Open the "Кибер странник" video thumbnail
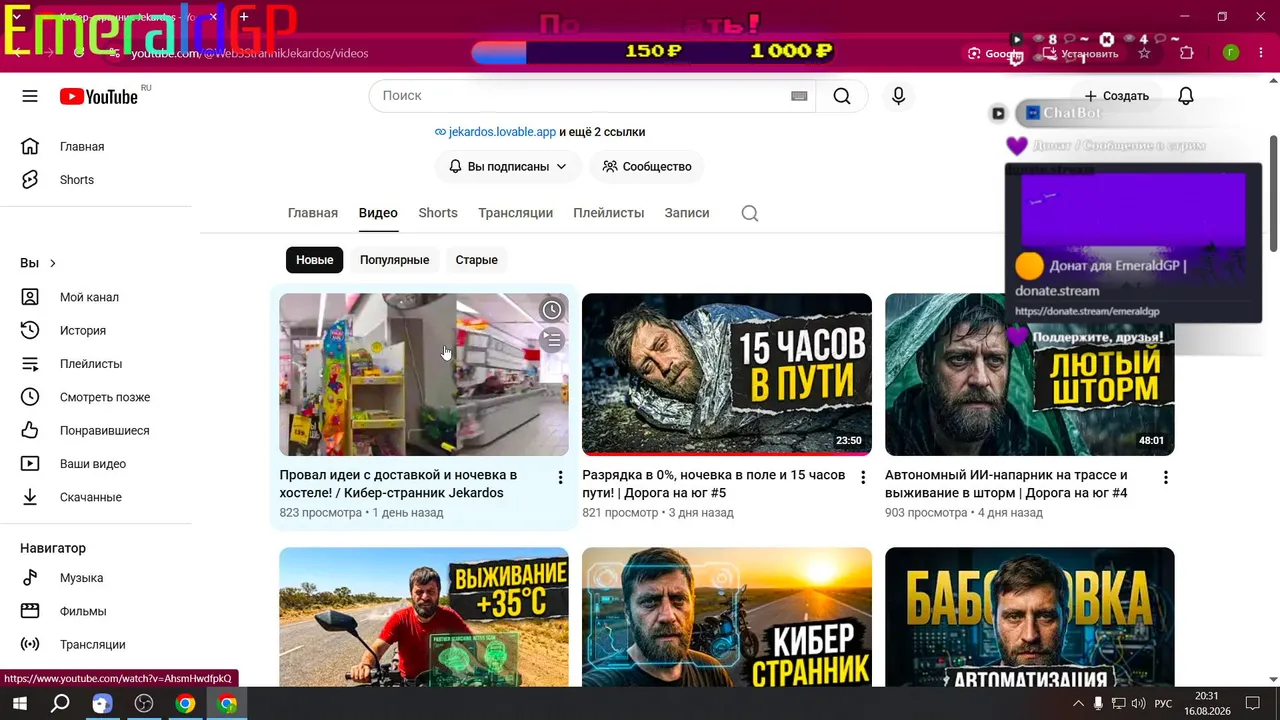The height and width of the screenshot is (720, 1280). [727, 617]
